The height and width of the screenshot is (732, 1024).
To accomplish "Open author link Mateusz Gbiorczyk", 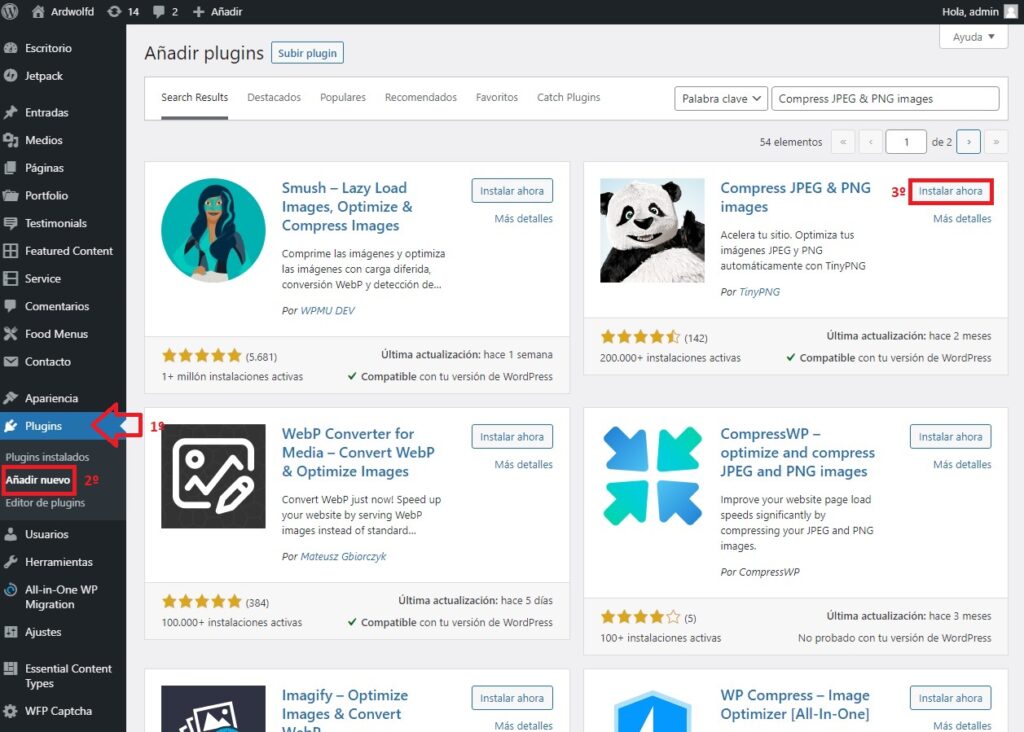I will (x=343, y=556).
